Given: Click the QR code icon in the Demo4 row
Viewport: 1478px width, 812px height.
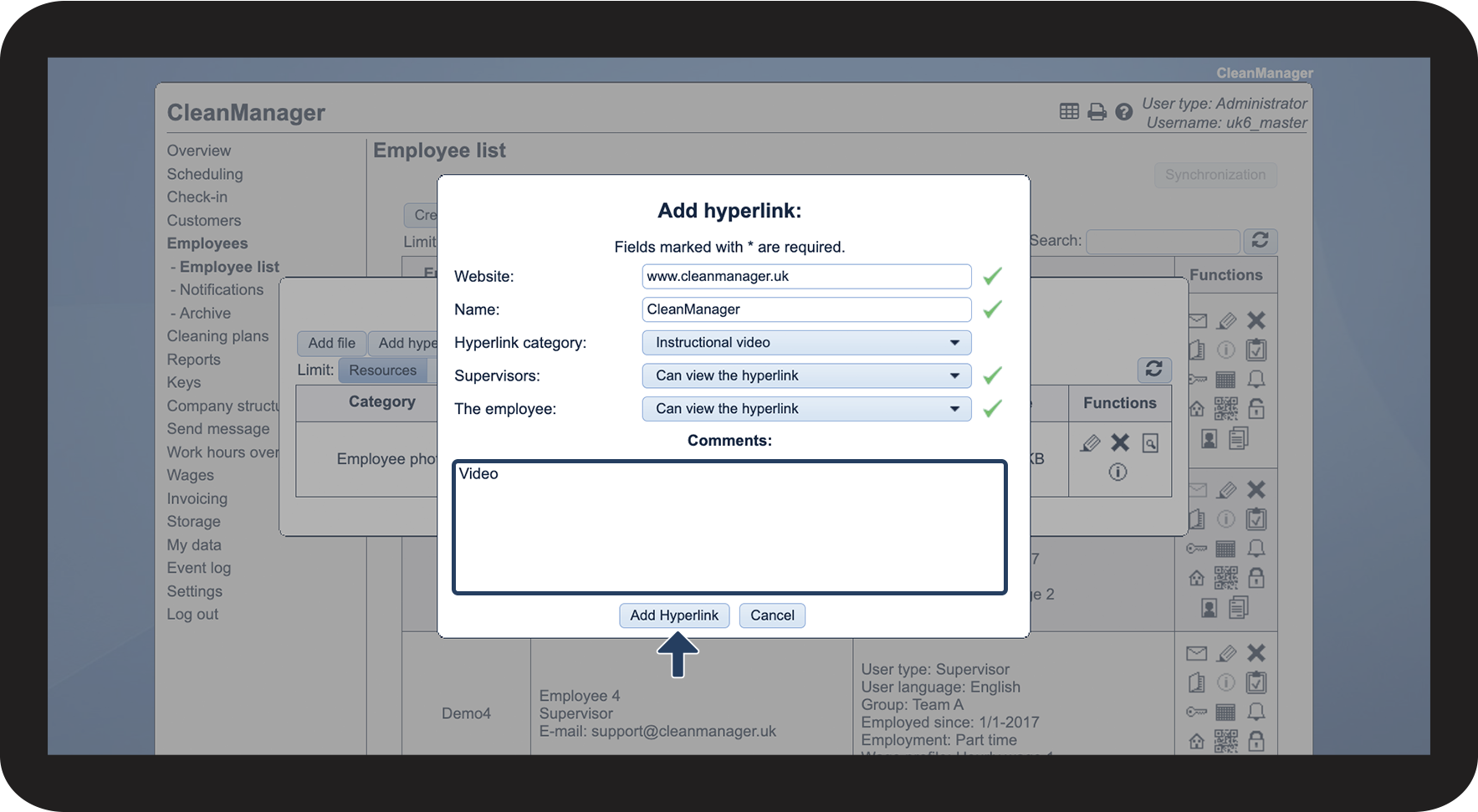Looking at the screenshot, I should 1226,741.
